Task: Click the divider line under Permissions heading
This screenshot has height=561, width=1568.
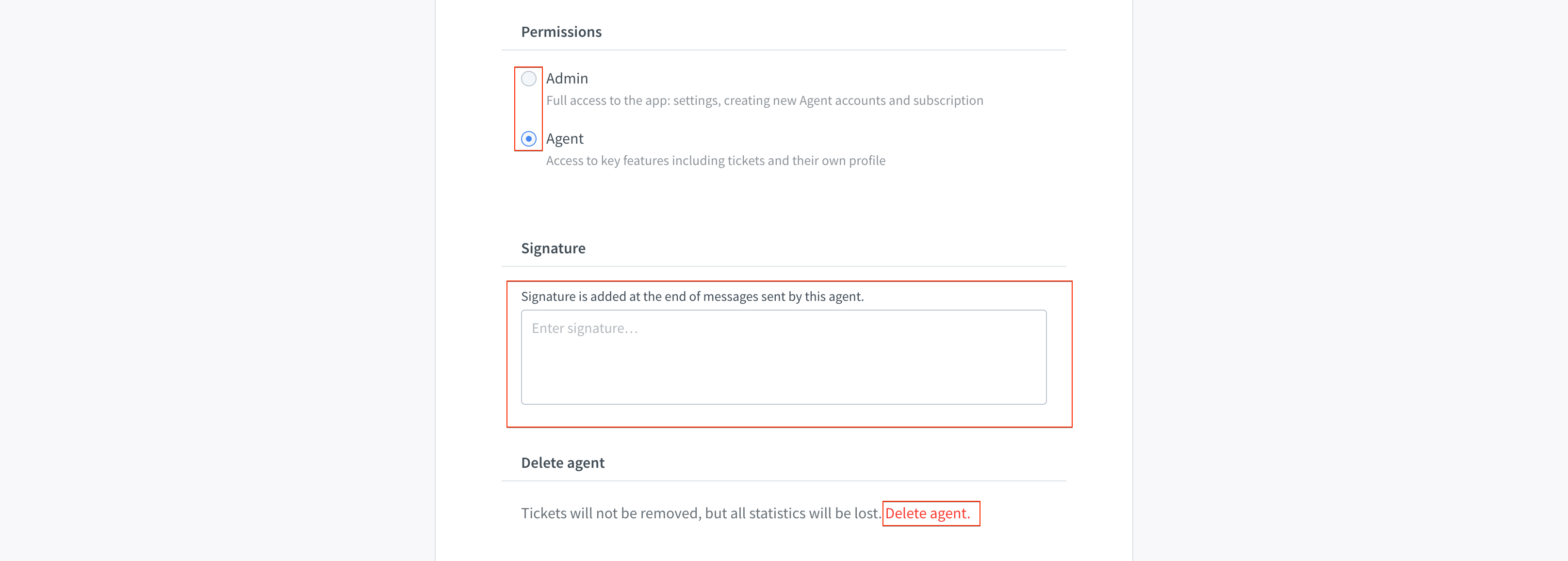Action: (784, 50)
